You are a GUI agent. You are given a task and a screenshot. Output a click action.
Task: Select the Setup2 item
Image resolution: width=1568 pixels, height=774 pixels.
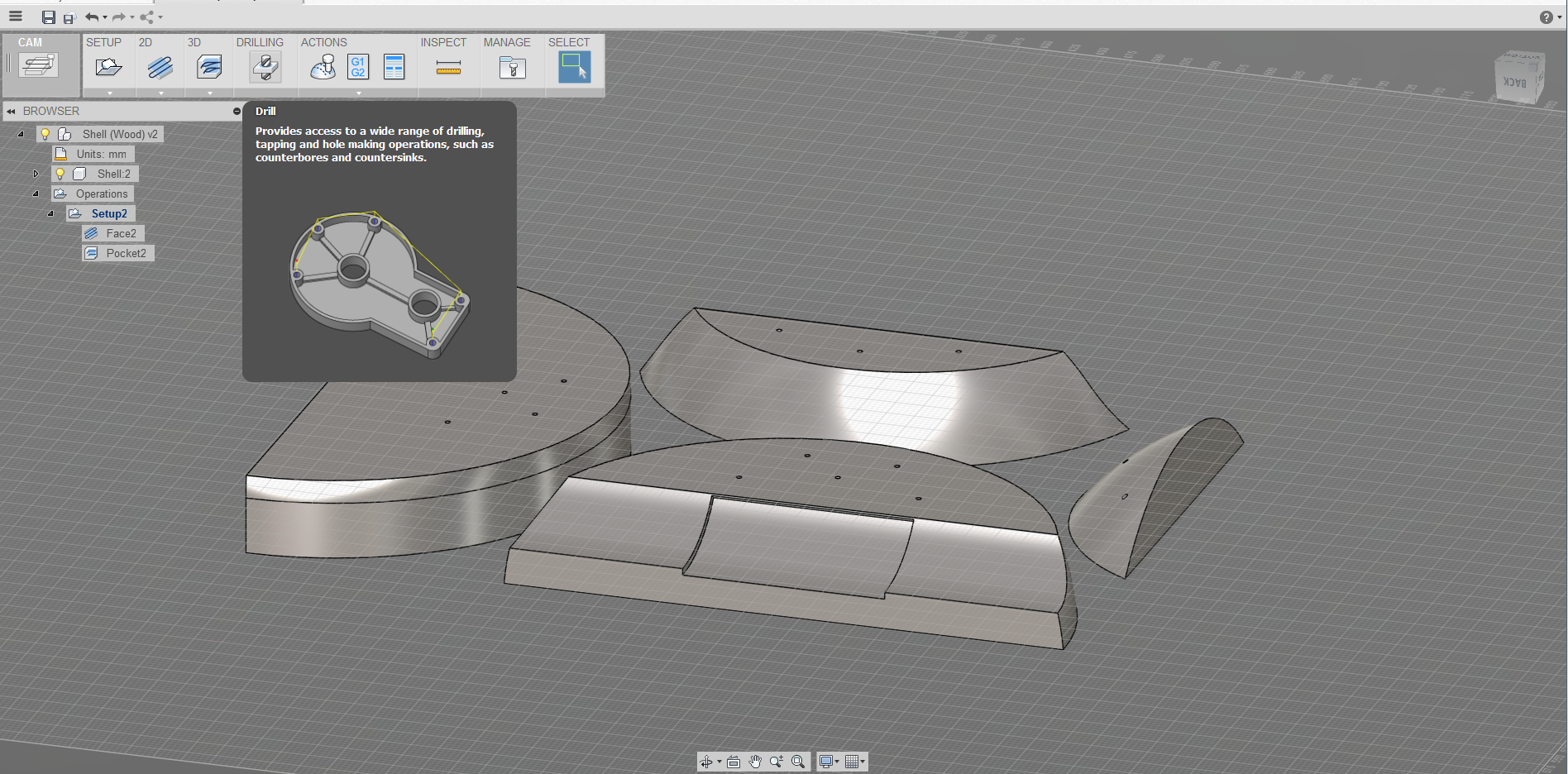tap(101, 213)
